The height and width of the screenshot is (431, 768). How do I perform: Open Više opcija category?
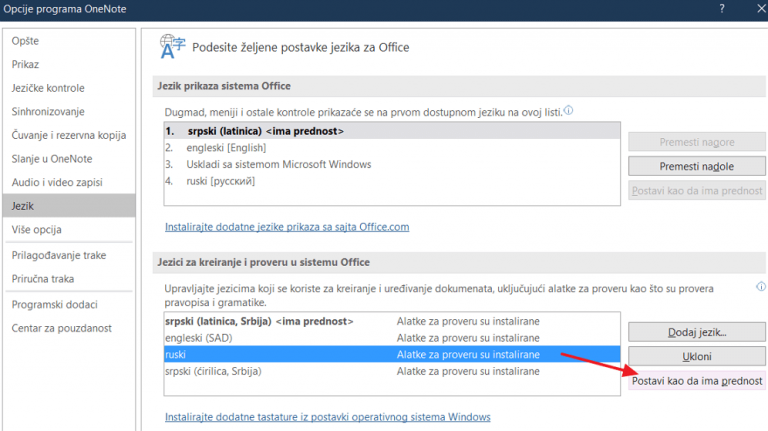point(37,230)
